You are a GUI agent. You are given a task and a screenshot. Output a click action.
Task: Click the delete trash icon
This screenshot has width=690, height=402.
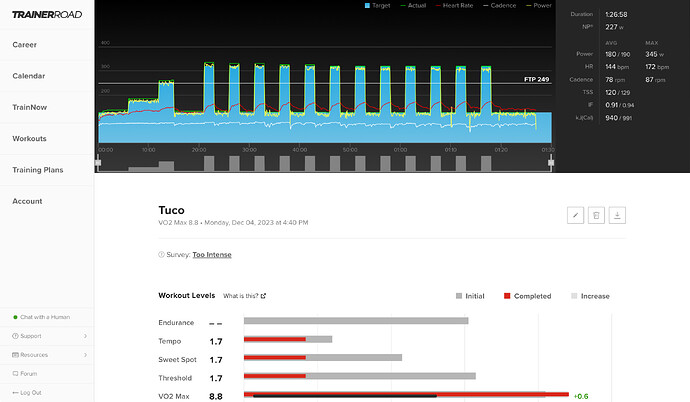[x=596, y=216]
